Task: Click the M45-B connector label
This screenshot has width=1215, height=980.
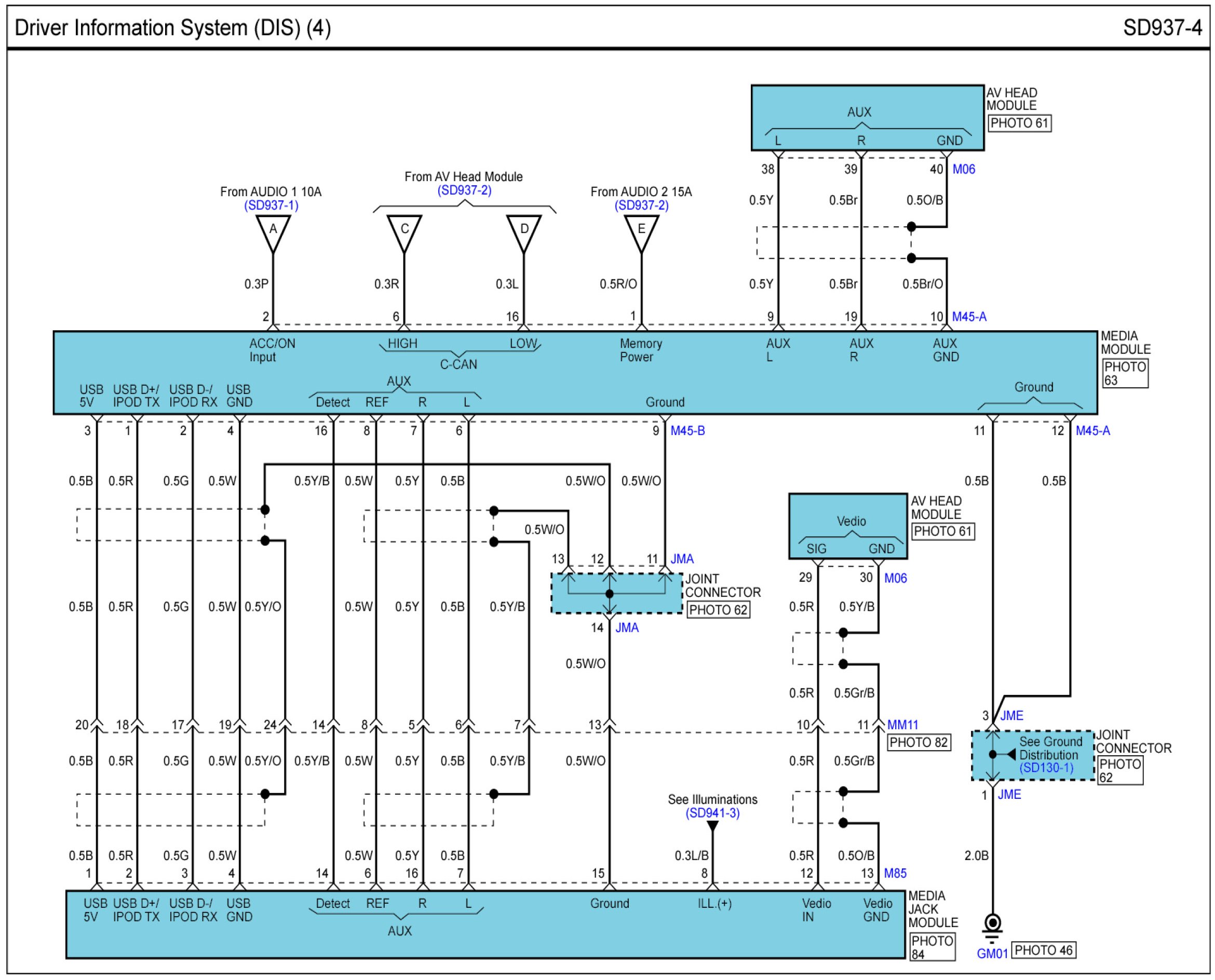Action: 687,431
